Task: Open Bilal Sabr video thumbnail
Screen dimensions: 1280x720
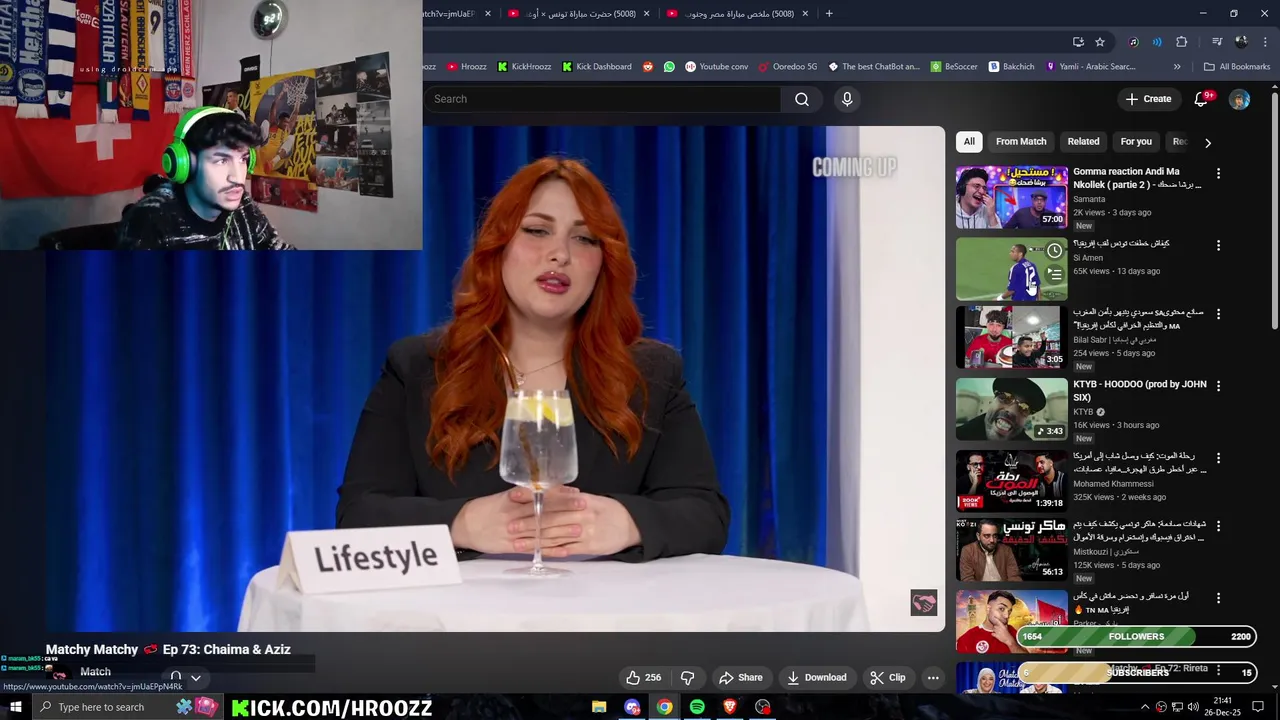Action: (x=1011, y=337)
